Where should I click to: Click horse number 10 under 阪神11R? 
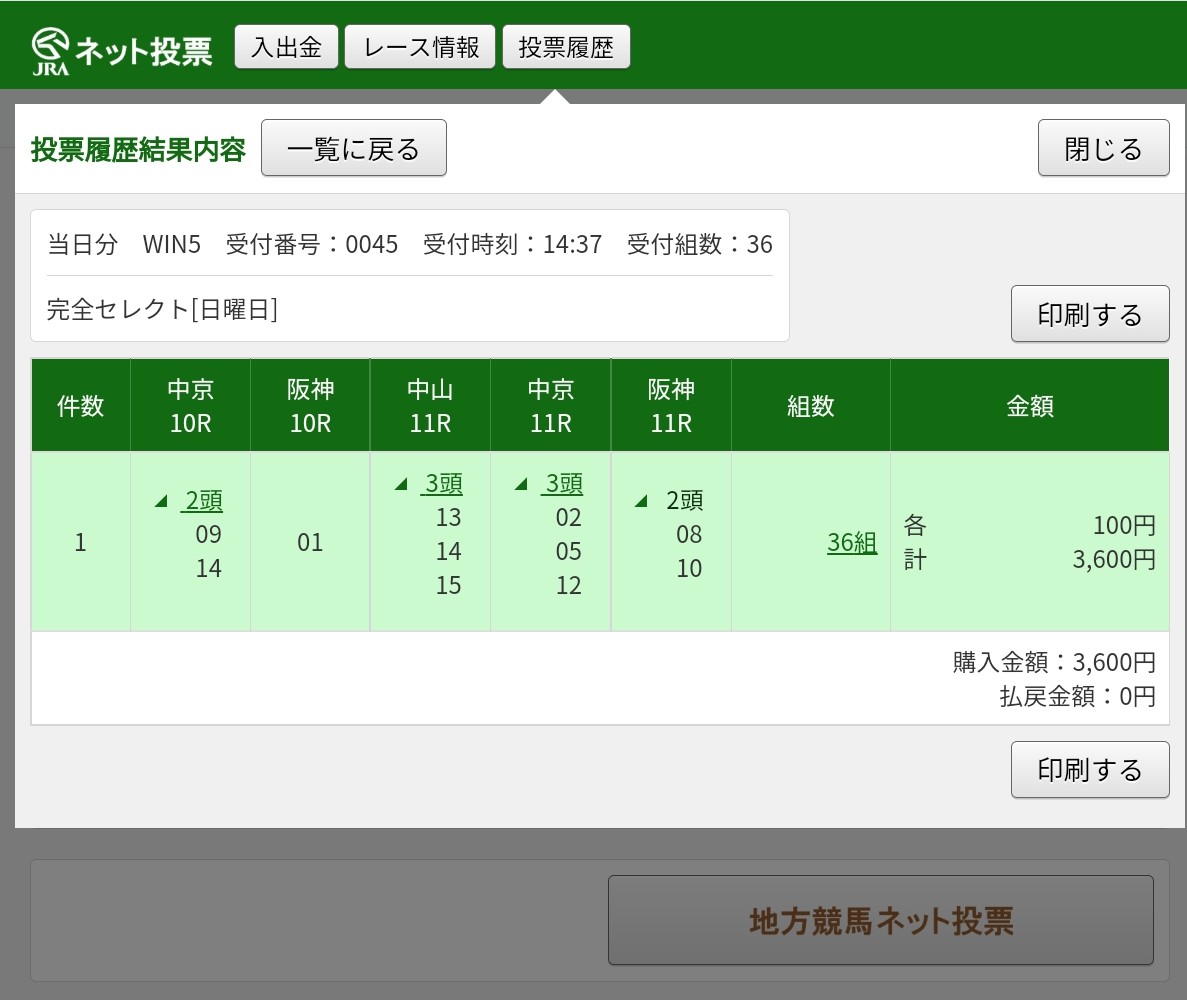pos(689,568)
